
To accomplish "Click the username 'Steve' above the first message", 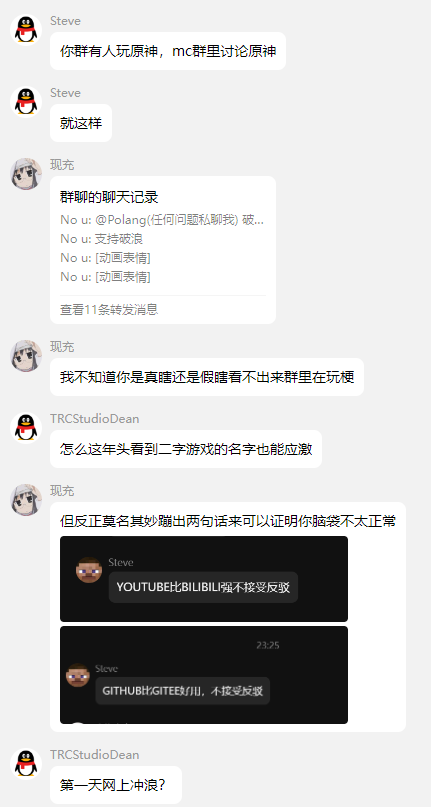I will (x=65, y=21).
